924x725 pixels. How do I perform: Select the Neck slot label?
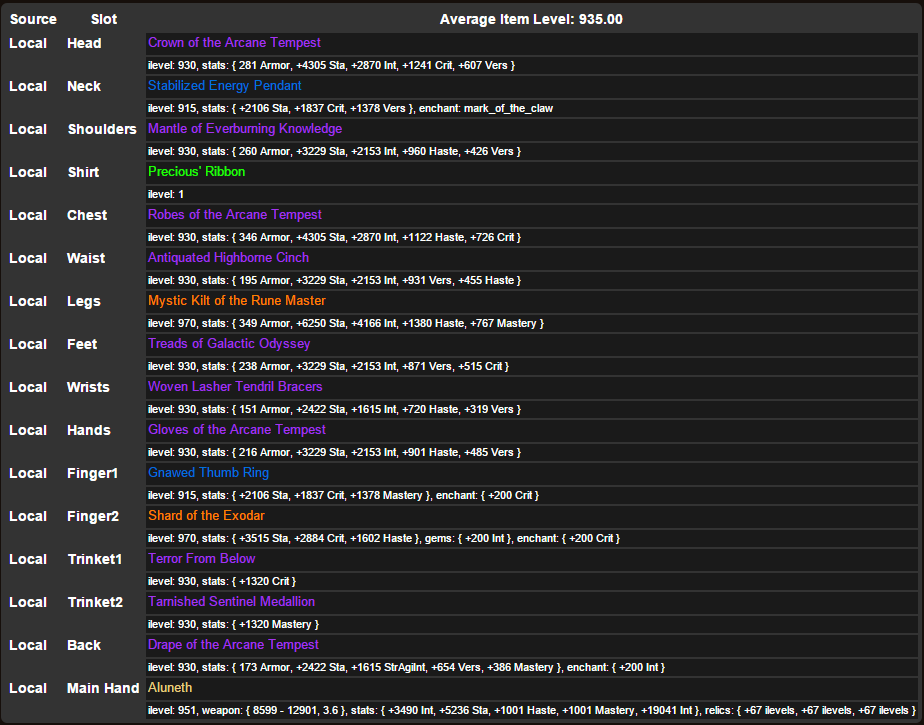[x=84, y=87]
